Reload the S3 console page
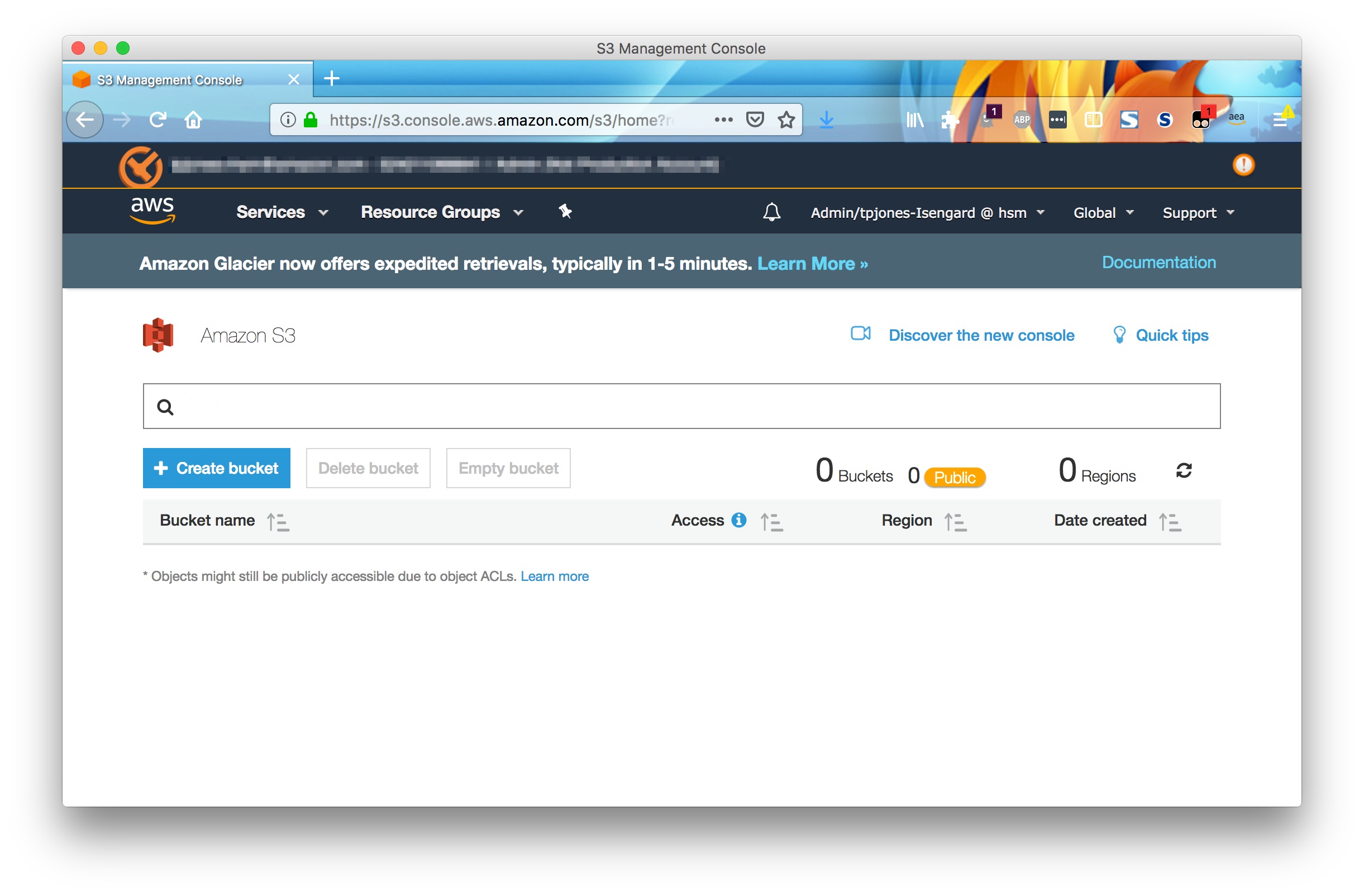This screenshot has height=896, width=1364. [x=158, y=120]
